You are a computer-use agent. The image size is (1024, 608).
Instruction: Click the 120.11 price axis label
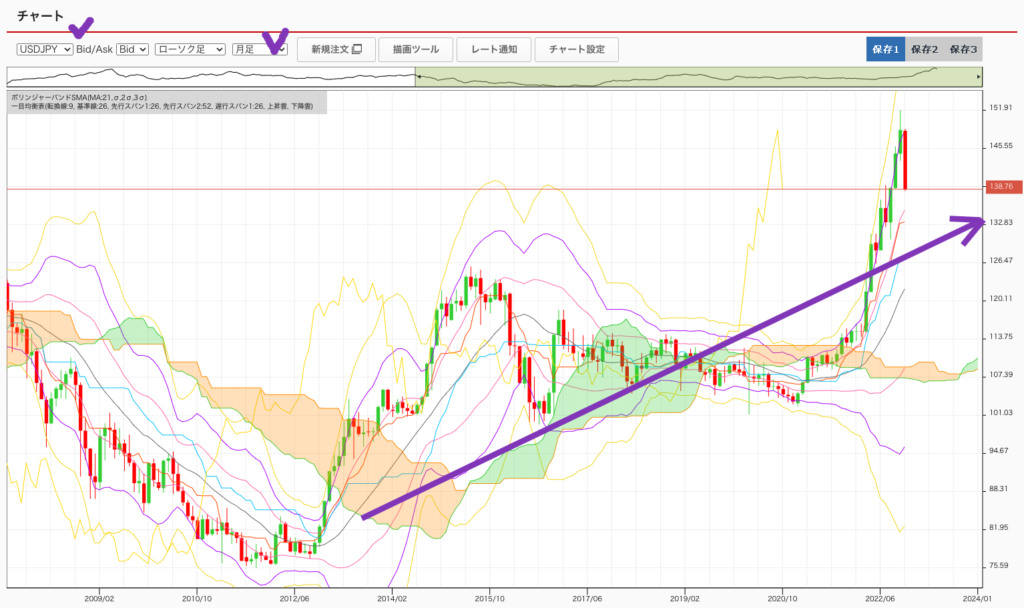[x=1000, y=298]
